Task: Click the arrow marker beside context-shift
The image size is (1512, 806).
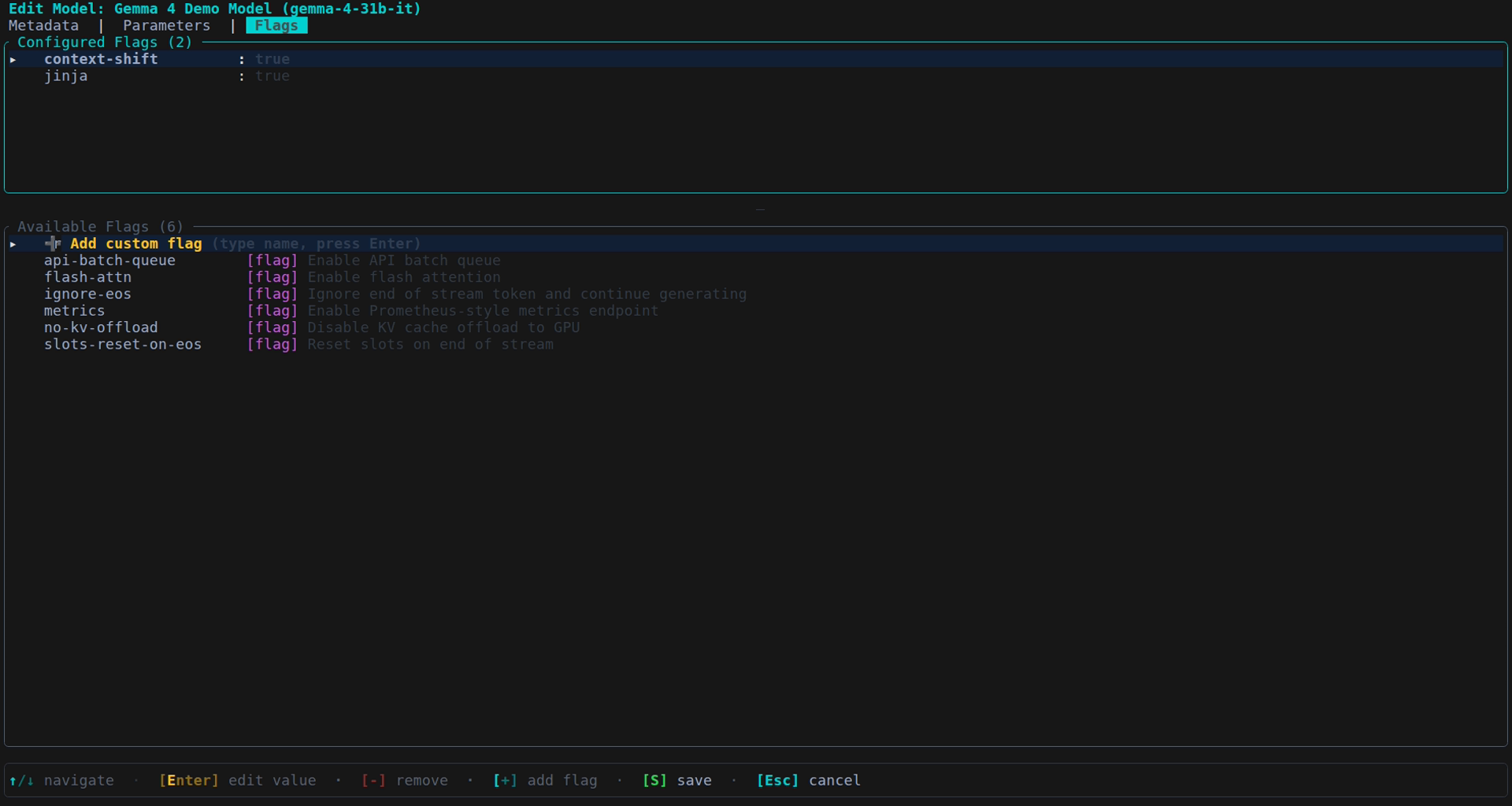Action: (x=13, y=60)
